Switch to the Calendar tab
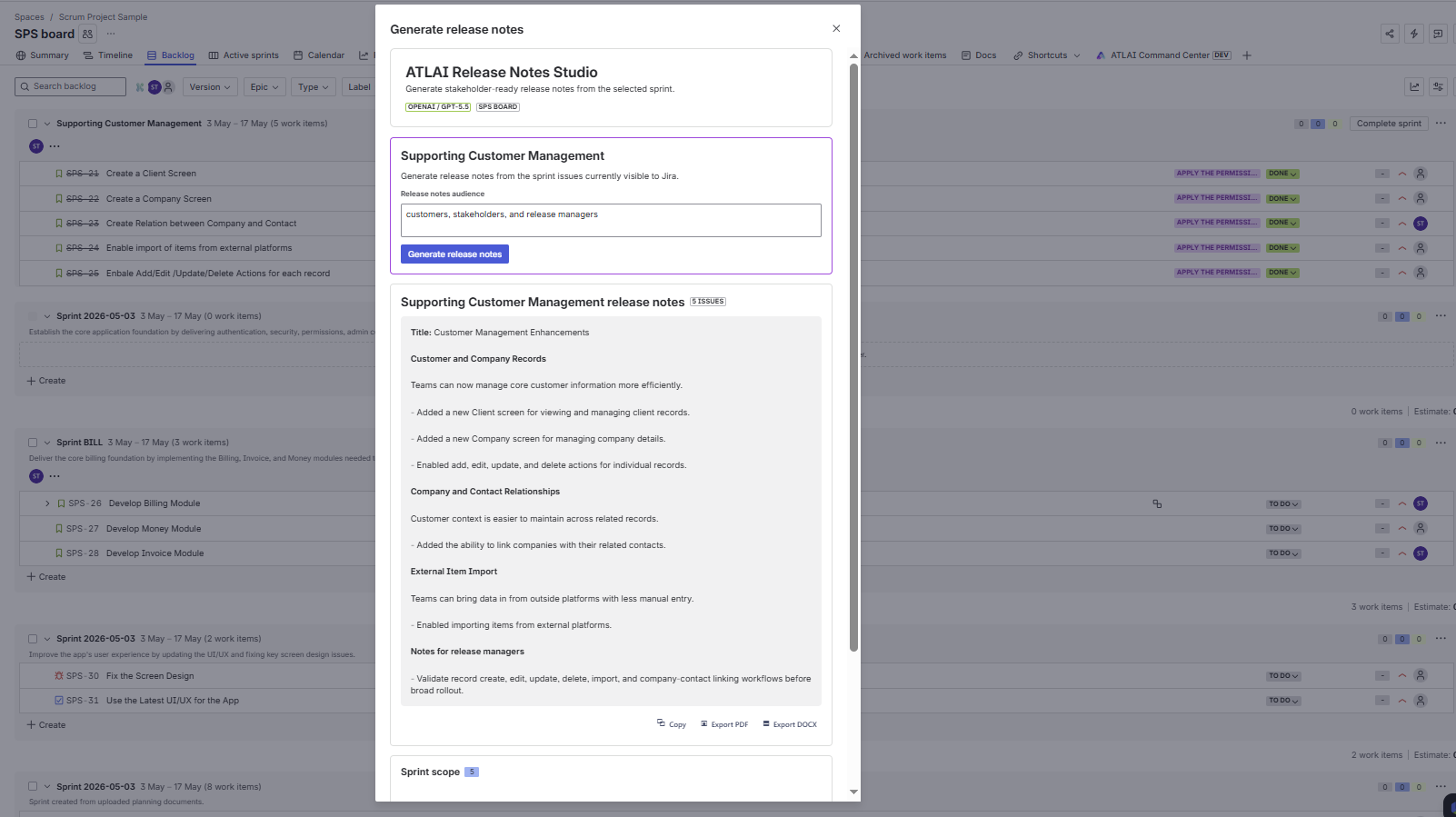This screenshot has height=817, width=1456. 319,55
